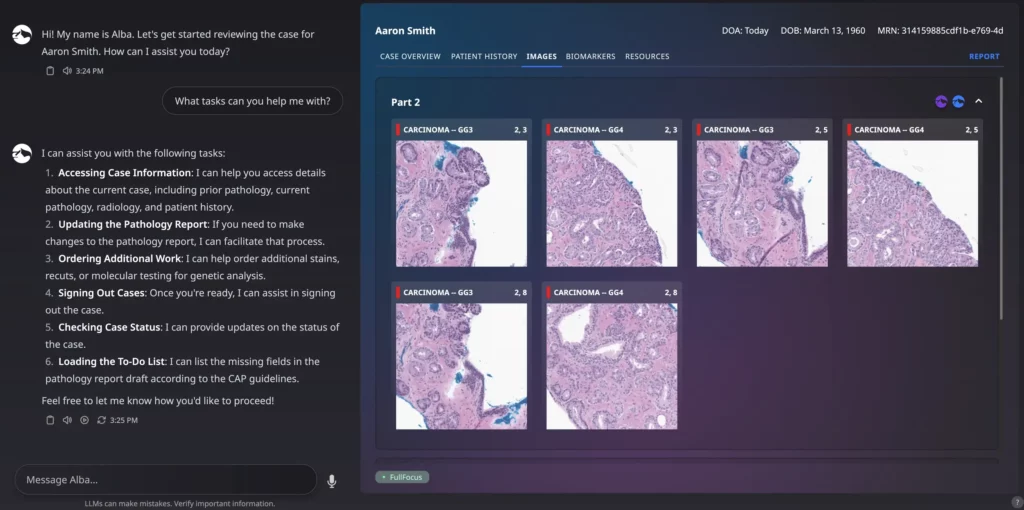
Task: Click the microphone icon beside message box
Action: point(332,481)
